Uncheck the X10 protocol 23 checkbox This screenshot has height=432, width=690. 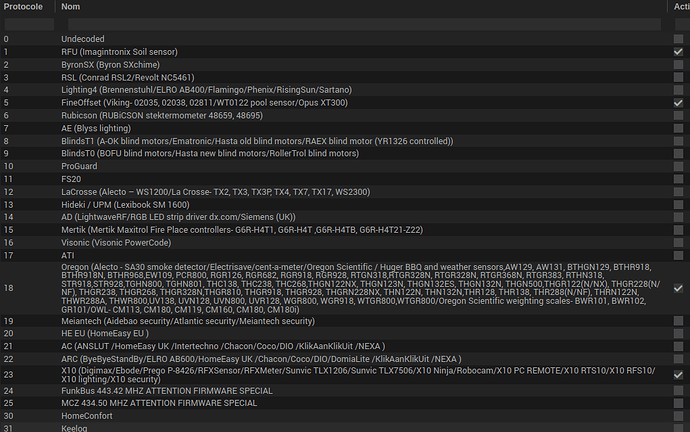pos(678,375)
